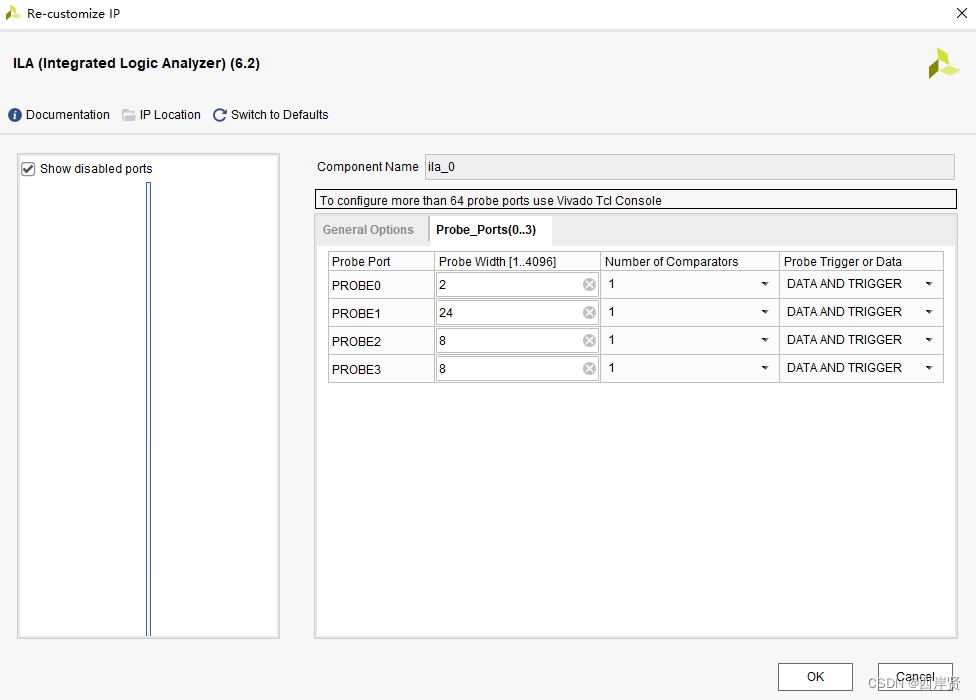Open the IP Location link

pos(170,115)
